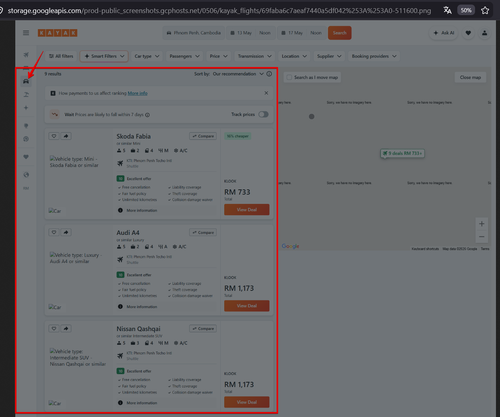Bookmark page with browser star icon
This screenshot has height=417, width=500.
coord(485,10)
